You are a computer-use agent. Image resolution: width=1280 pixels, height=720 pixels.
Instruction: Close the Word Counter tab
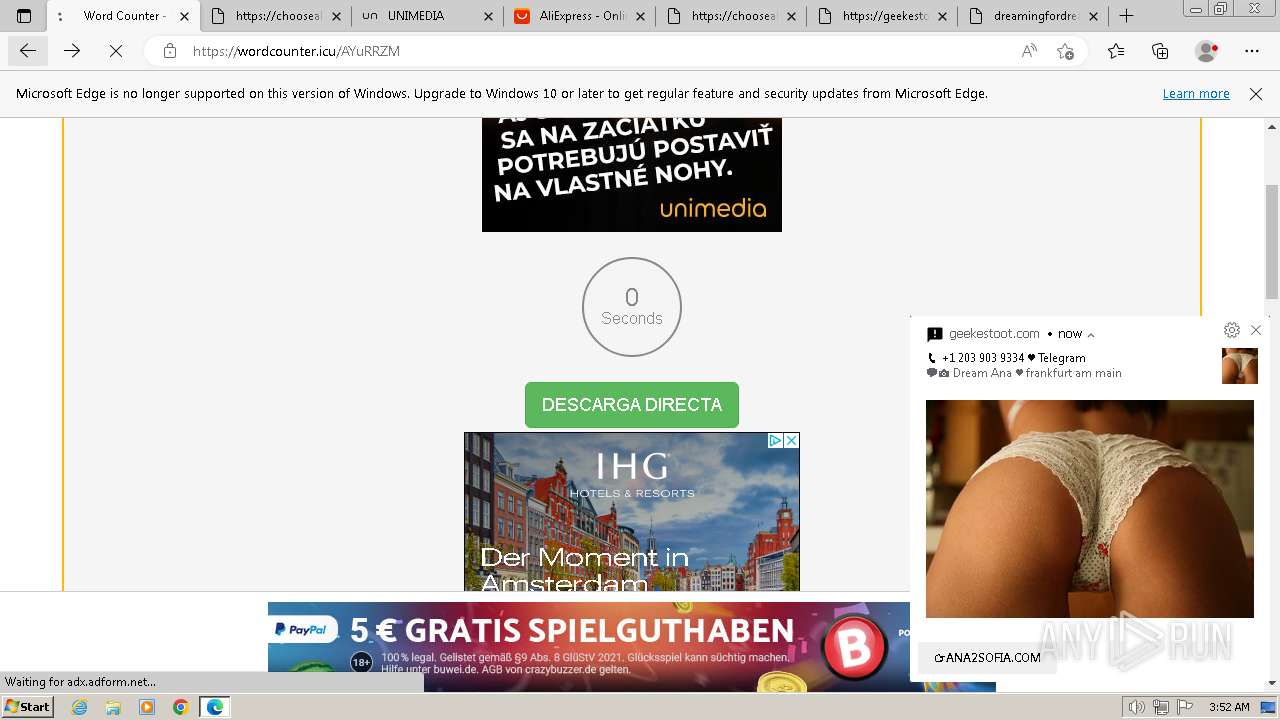tap(184, 16)
